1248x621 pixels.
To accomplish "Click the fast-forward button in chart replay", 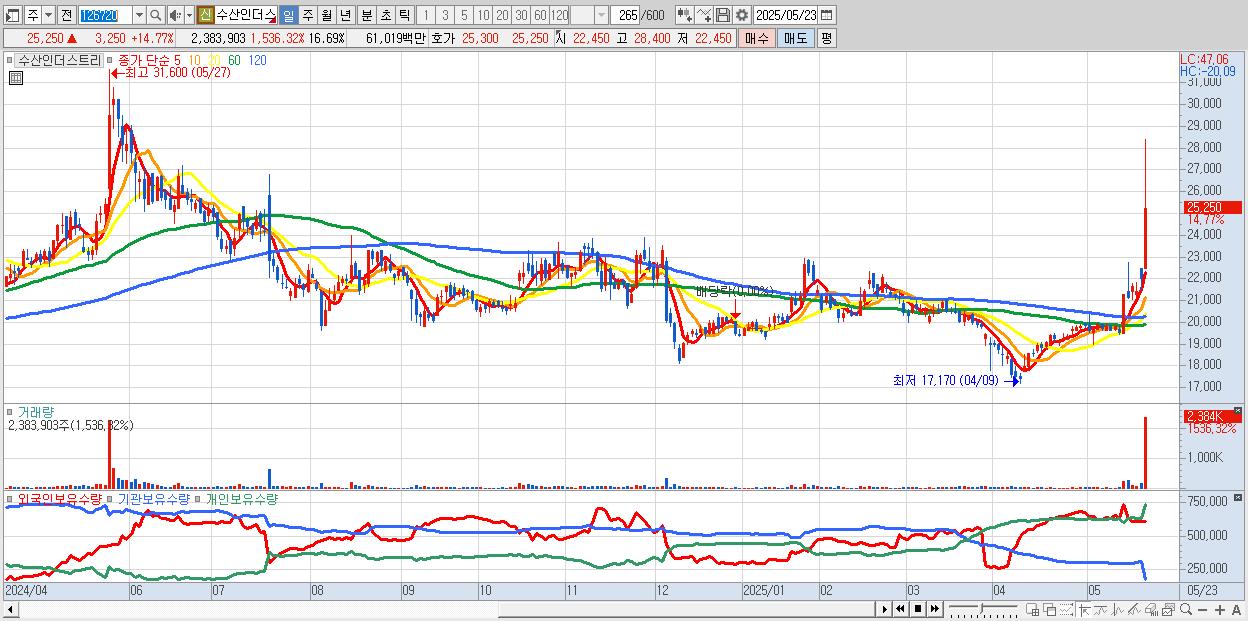I will (934, 609).
